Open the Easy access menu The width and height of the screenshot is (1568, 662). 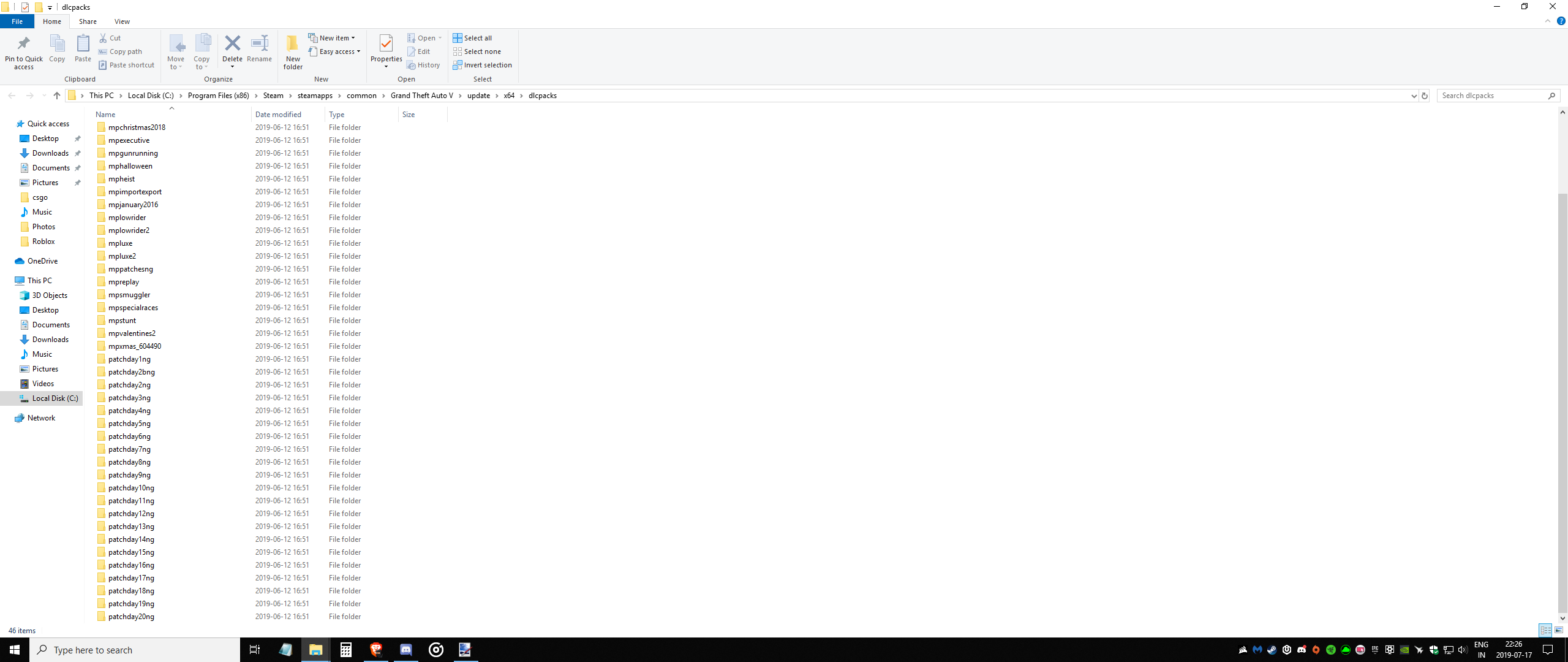pyautogui.click(x=335, y=51)
